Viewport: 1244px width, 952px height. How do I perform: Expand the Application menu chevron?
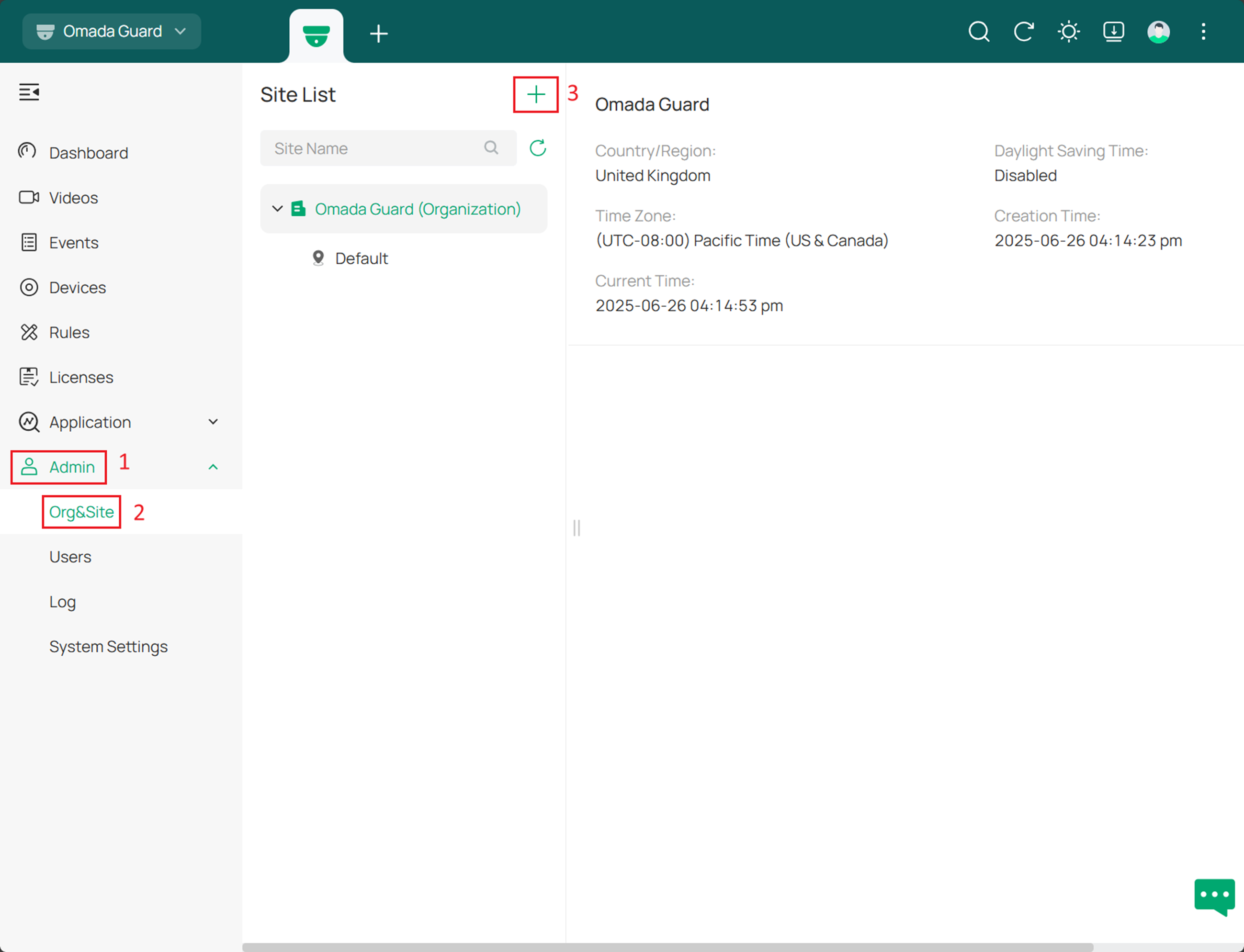coord(213,422)
